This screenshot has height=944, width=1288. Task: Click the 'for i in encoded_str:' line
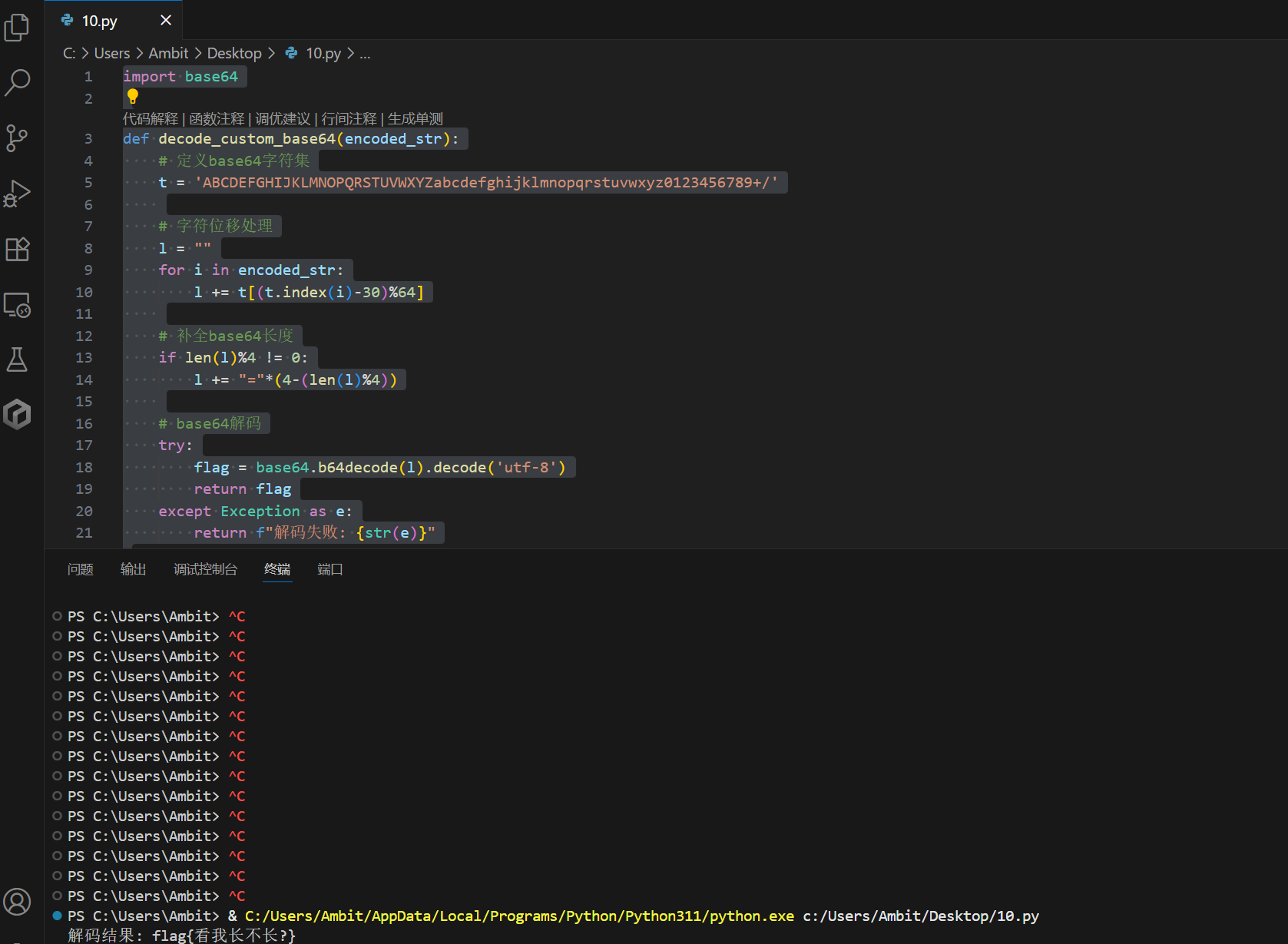(x=251, y=270)
